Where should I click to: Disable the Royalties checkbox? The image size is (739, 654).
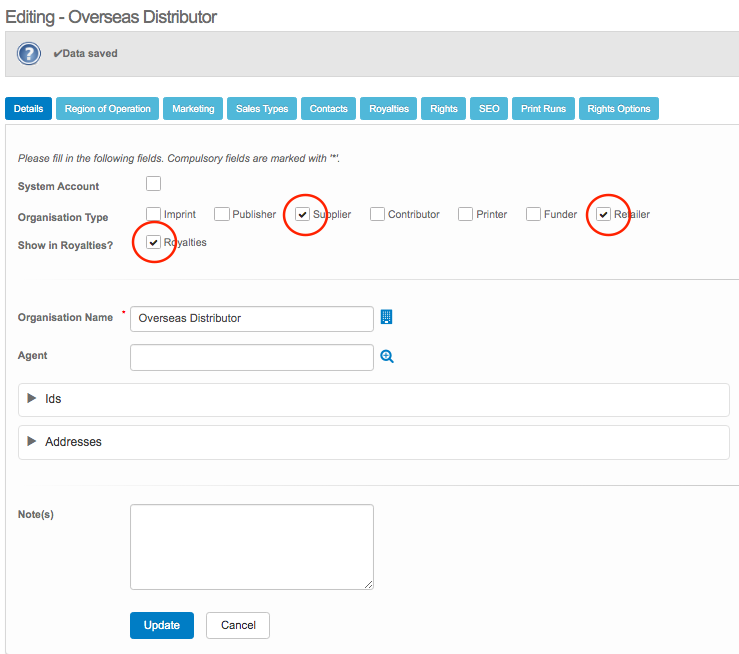(x=153, y=242)
